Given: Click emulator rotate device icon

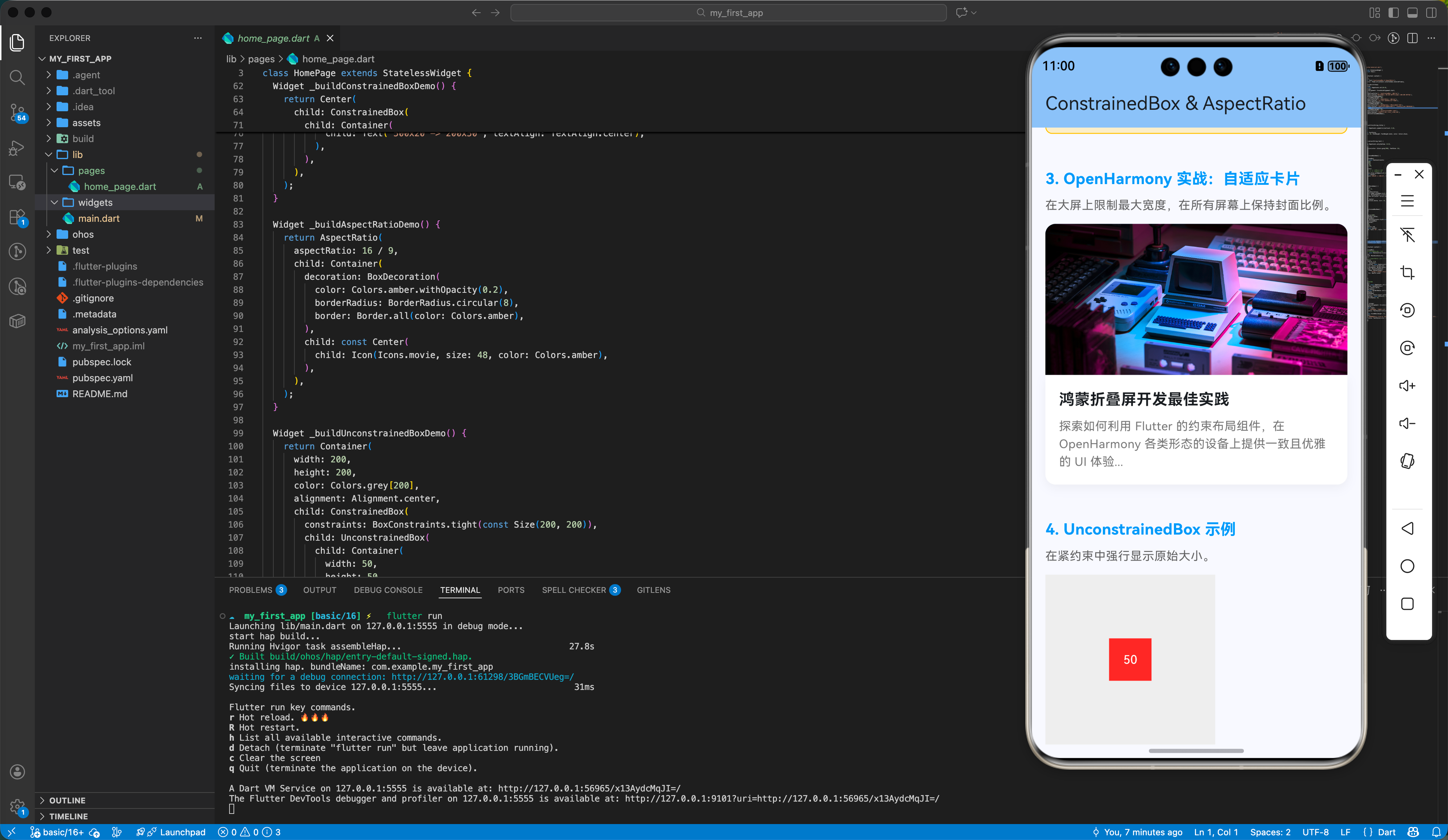Looking at the screenshot, I should pyautogui.click(x=1407, y=461).
